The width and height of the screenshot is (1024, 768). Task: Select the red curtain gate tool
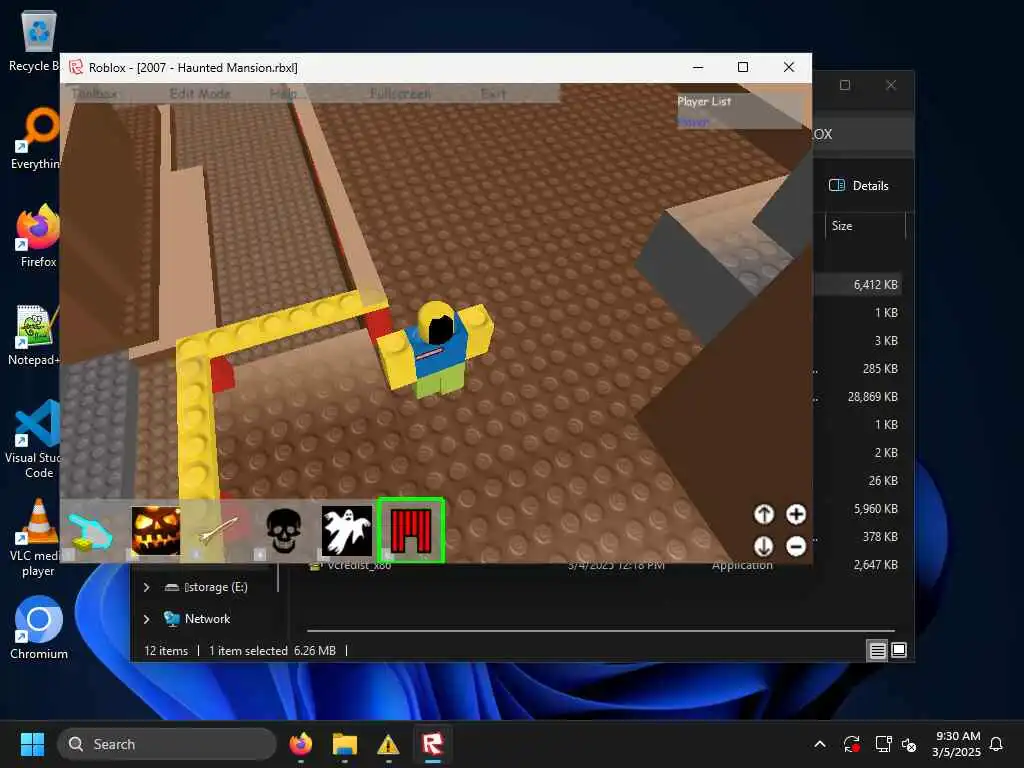click(x=411, y=530)
